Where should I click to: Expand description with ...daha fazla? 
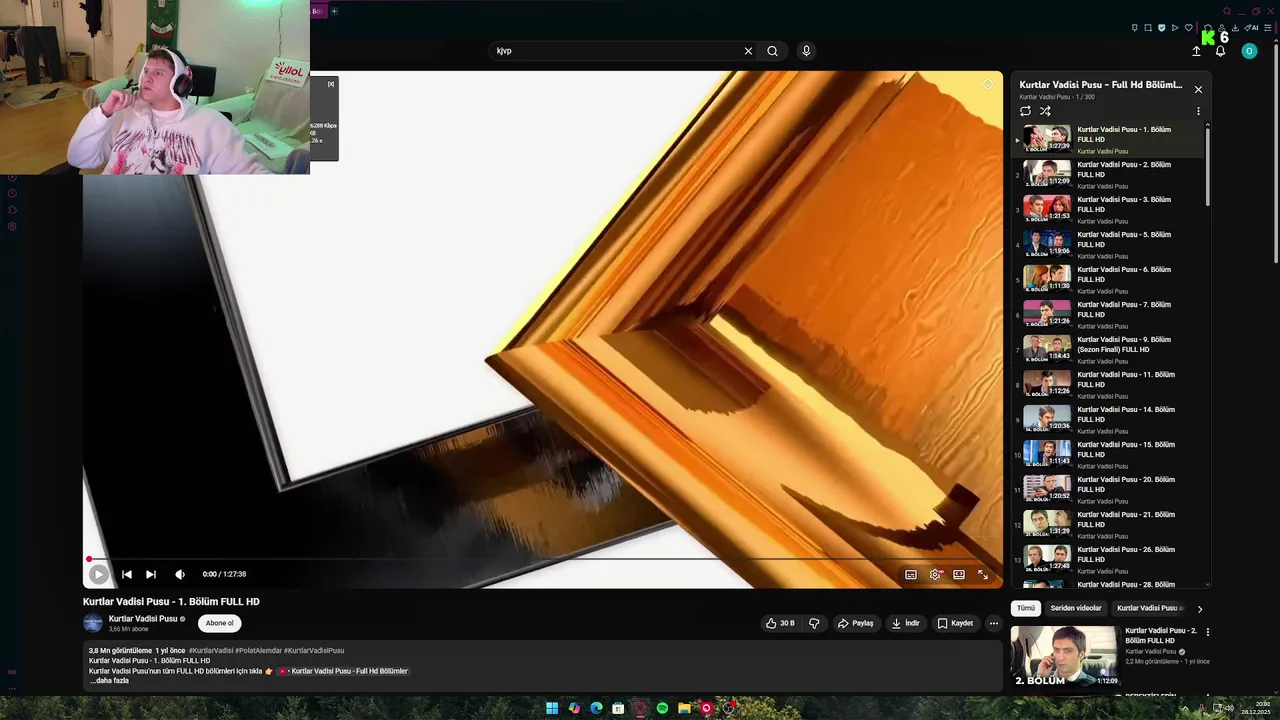tap(109, 681)
